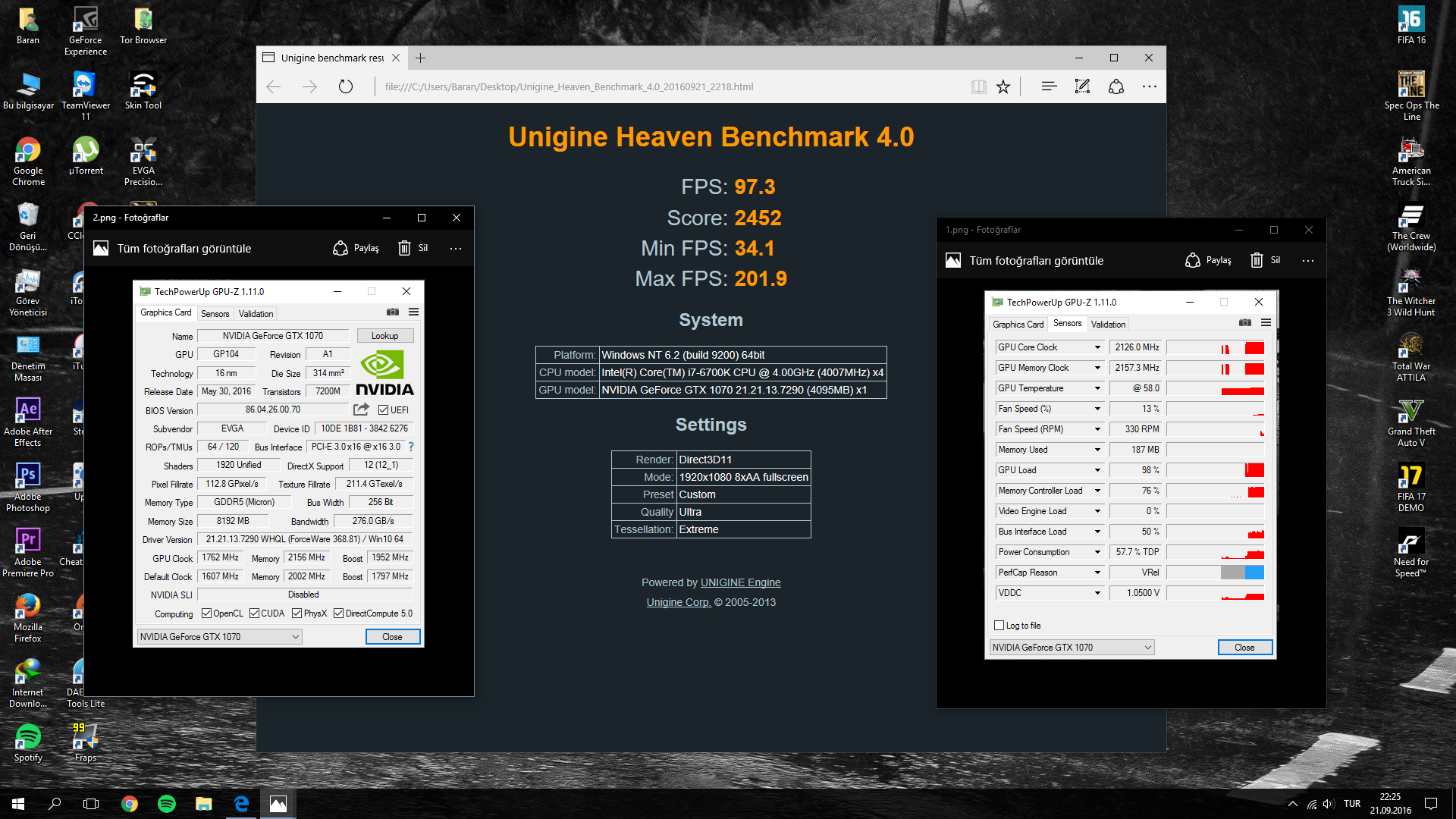1456x819 pixels.
Task: Open GeForce Experience desktop shortcut
Action: click(x=86, y=31)
